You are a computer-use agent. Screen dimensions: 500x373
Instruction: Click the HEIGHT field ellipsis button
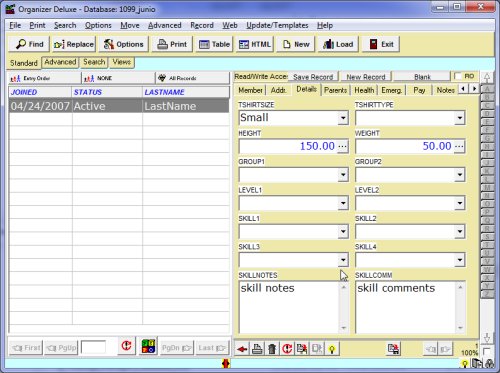click(343, 146)
